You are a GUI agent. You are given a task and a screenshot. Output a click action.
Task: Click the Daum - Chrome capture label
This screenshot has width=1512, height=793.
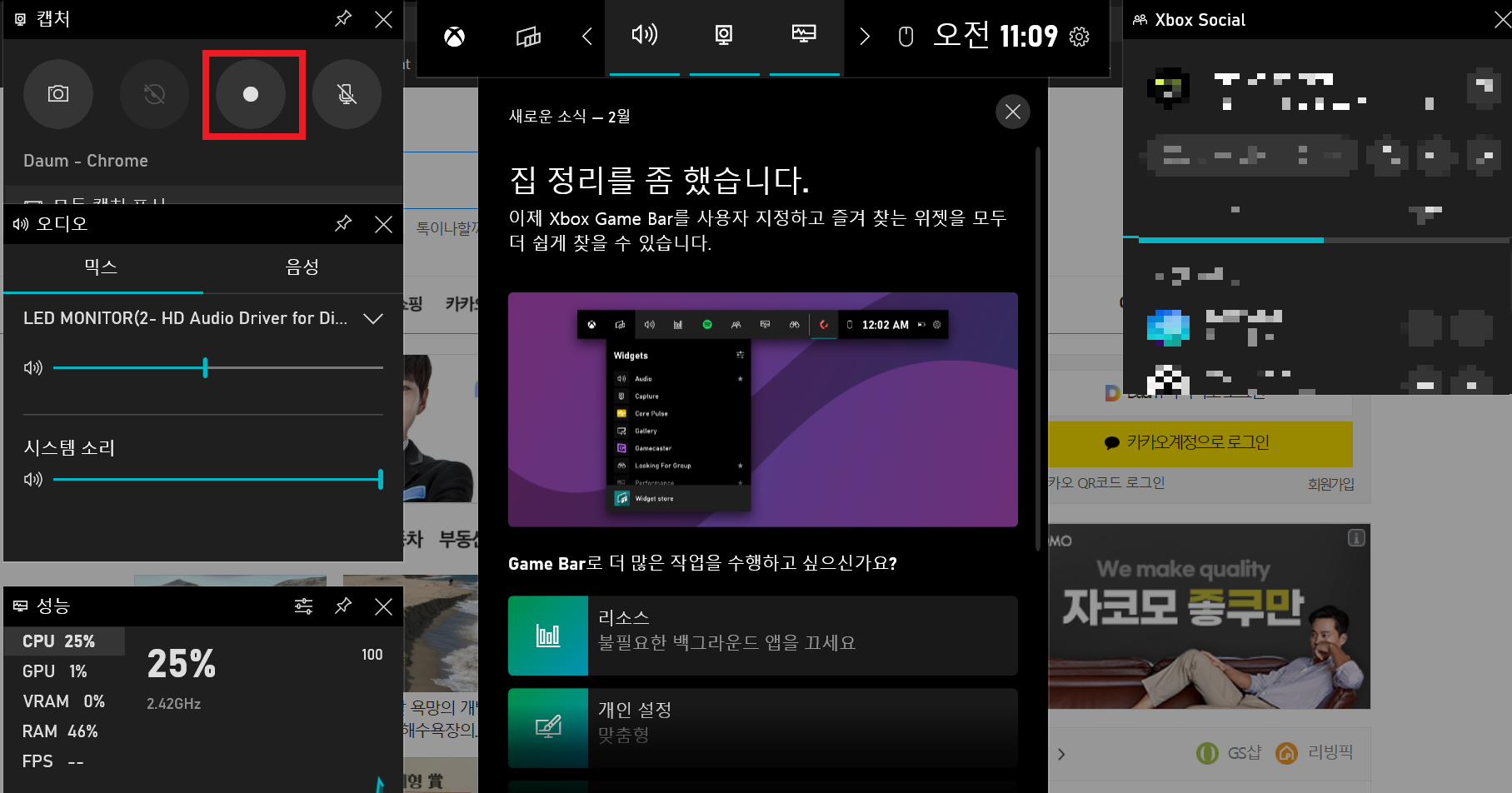pyautogui.click(x=86, y=161)
